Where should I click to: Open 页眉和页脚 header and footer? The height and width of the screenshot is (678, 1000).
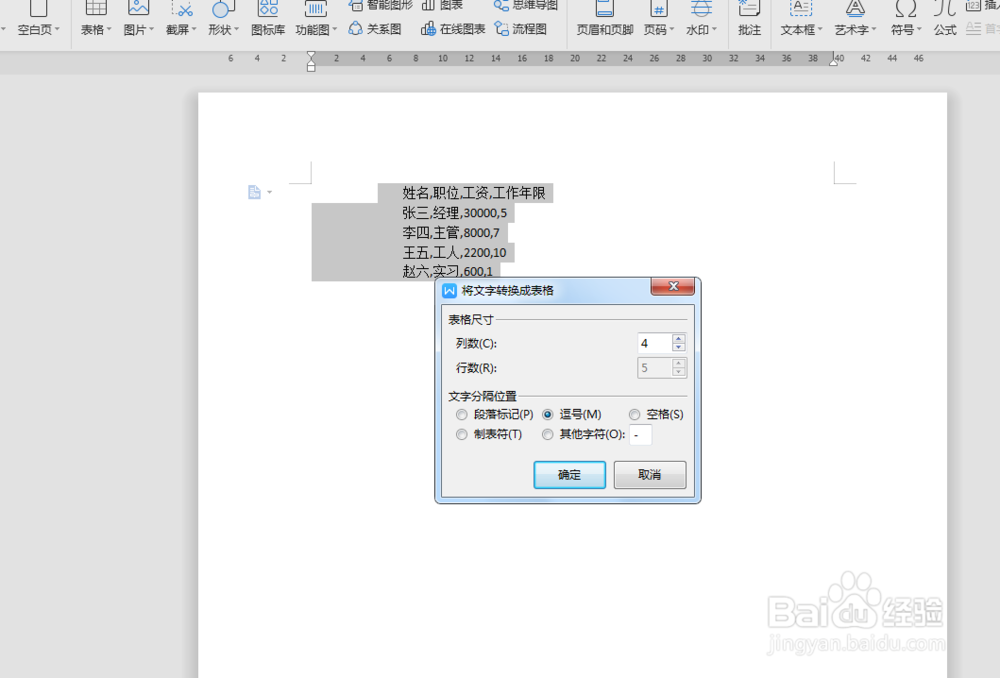pyautogui.click(x=605, y=18)
